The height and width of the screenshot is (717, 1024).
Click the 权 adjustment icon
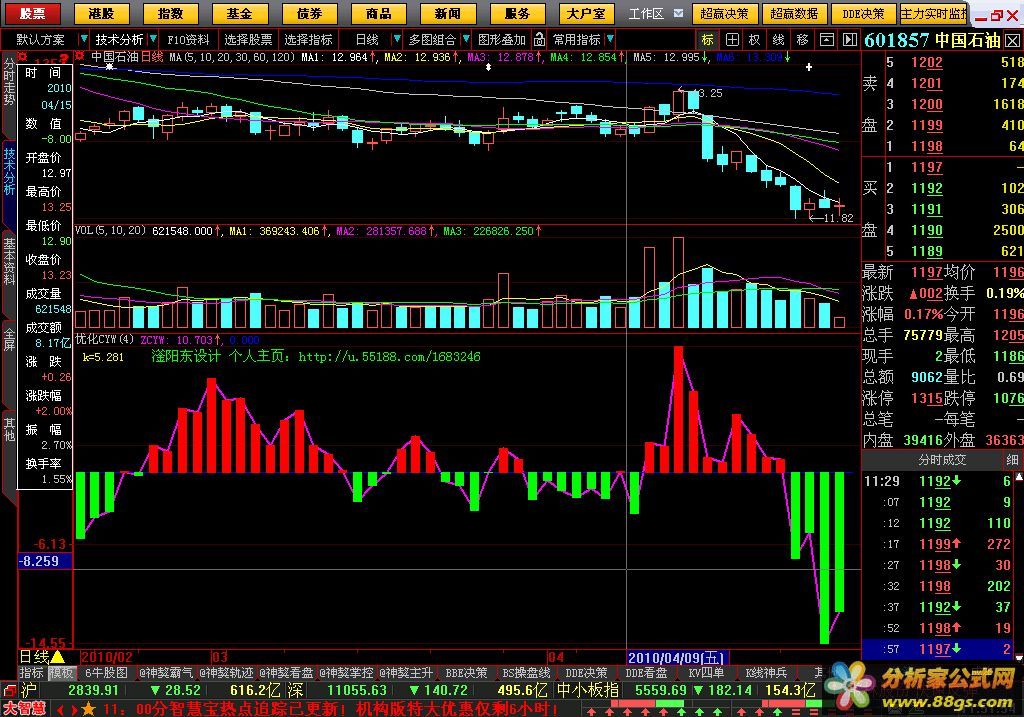(755, 39)
